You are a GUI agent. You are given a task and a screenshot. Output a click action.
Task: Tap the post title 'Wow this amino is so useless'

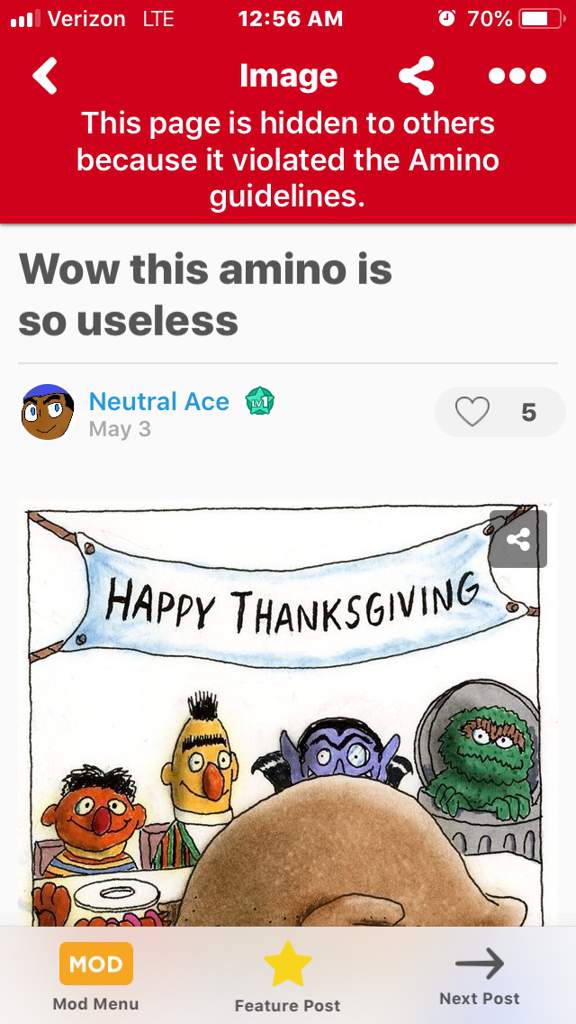click(x=205, y=295)
